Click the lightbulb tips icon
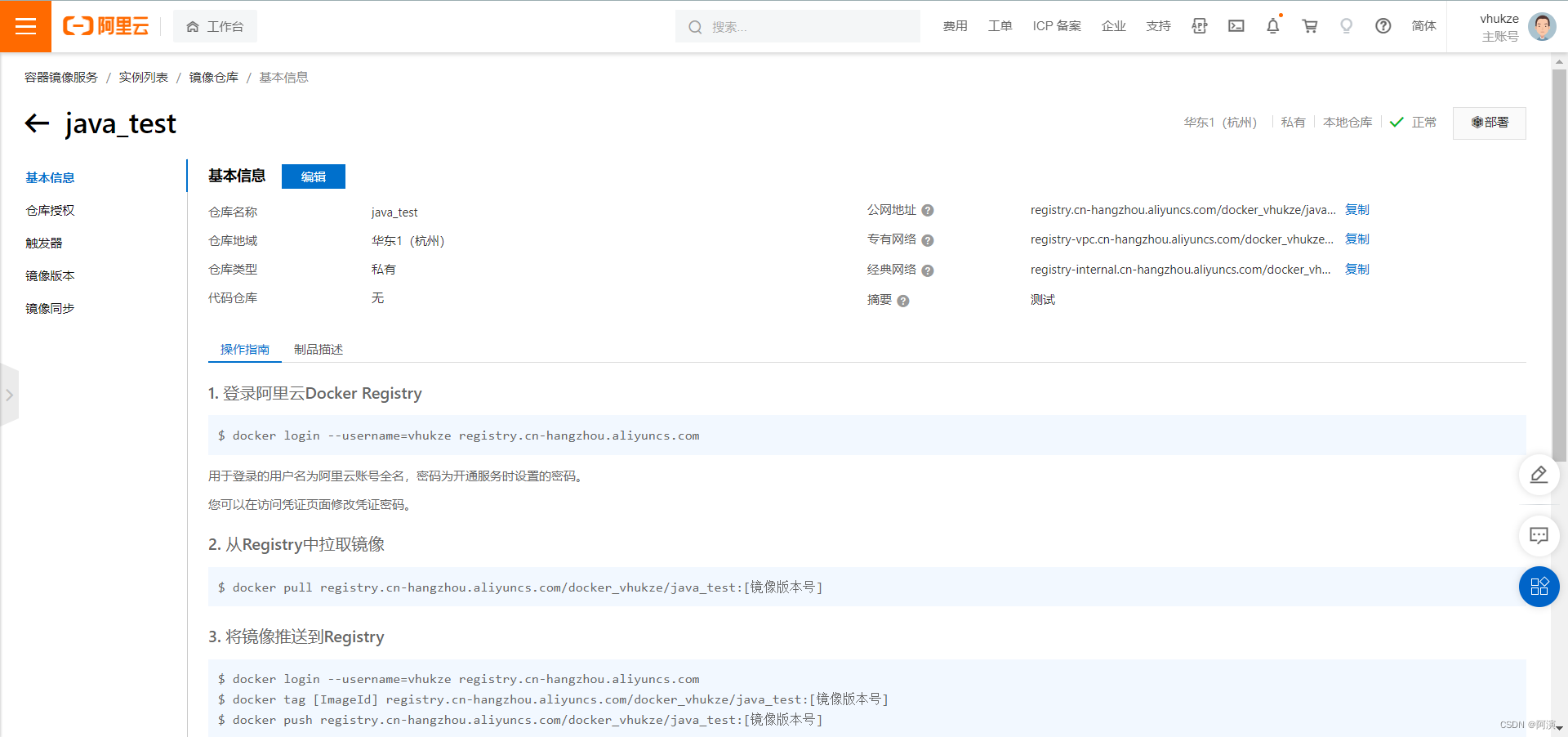Viewport: 1568px width, 737px height. pyautogui.click(x=1347, y=26)
